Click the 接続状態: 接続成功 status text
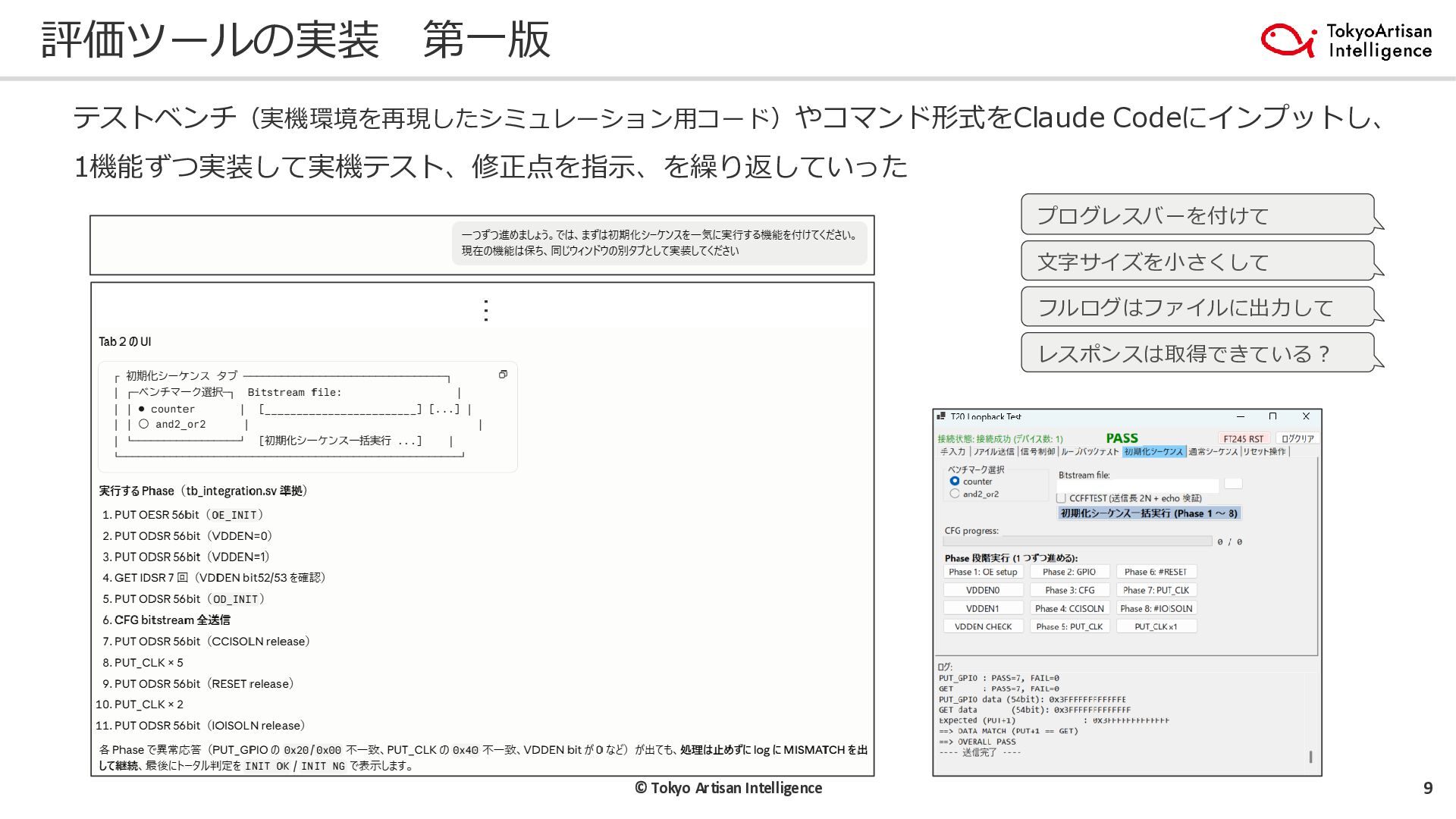Image resolution: width=1456 pixels, height=819 pixels. coord(1000,438)
